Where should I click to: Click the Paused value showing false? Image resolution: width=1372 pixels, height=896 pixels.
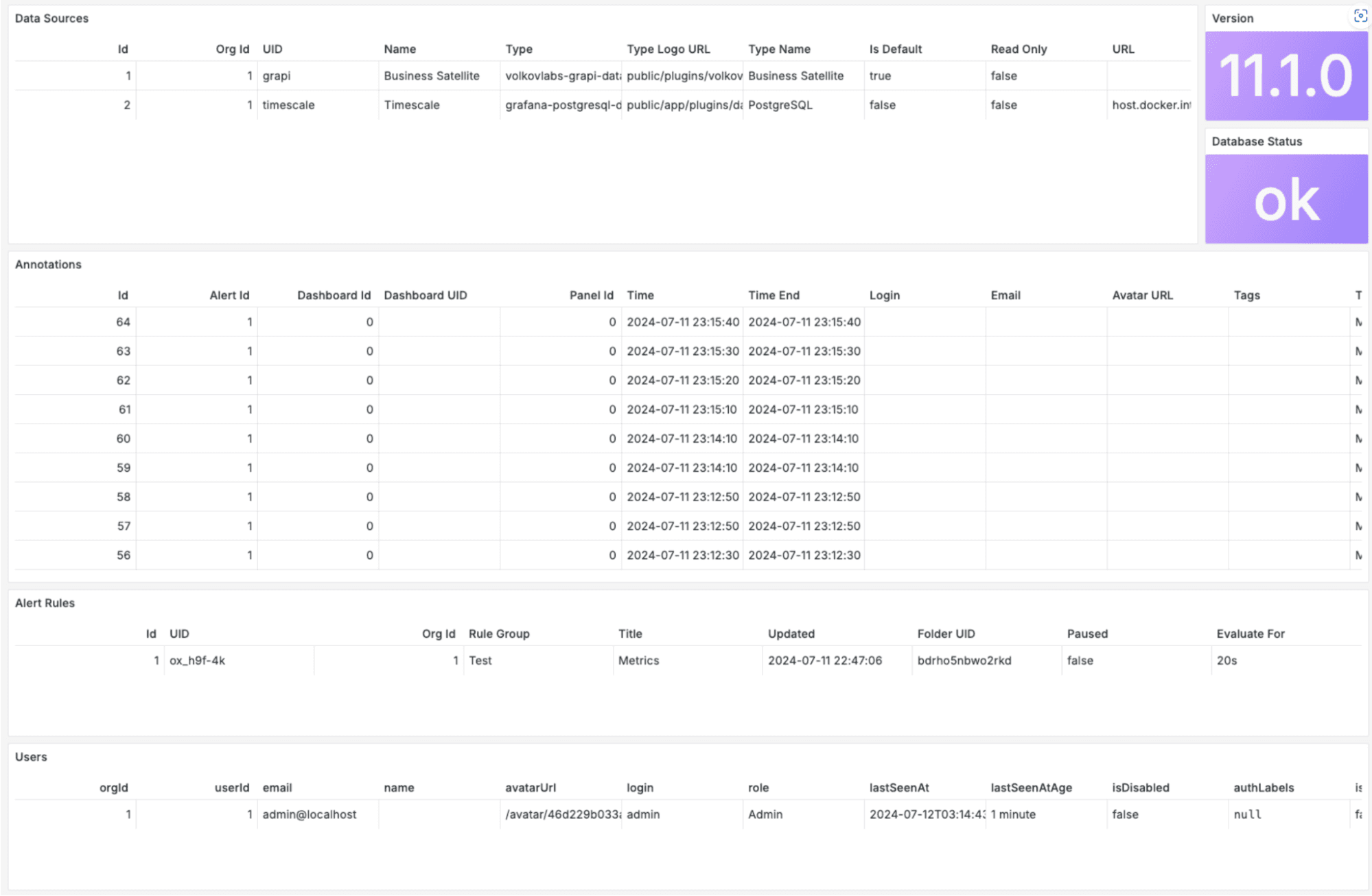pos(1080,660)
